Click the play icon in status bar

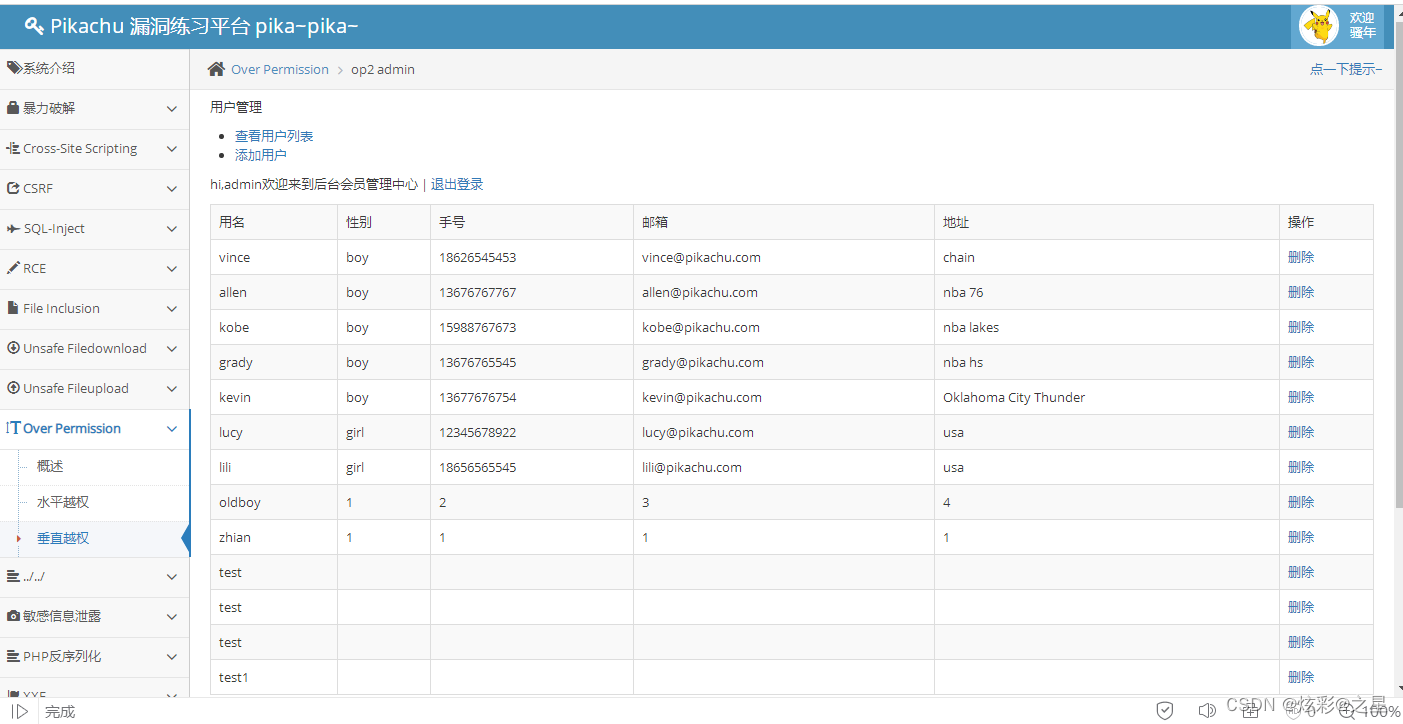point(19,711)
